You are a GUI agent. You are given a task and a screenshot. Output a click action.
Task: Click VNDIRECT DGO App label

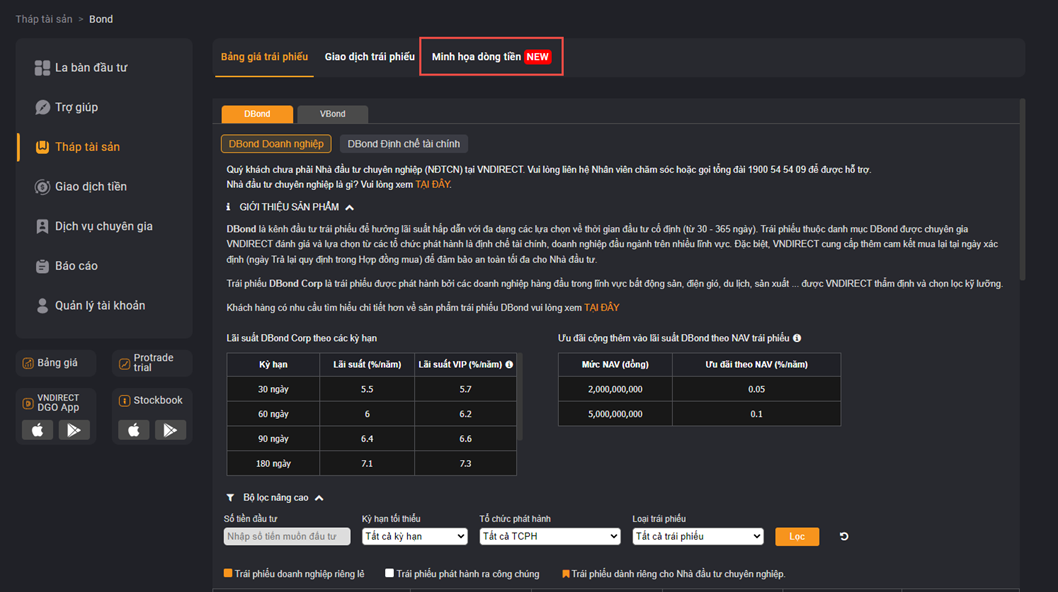[58, 402]
